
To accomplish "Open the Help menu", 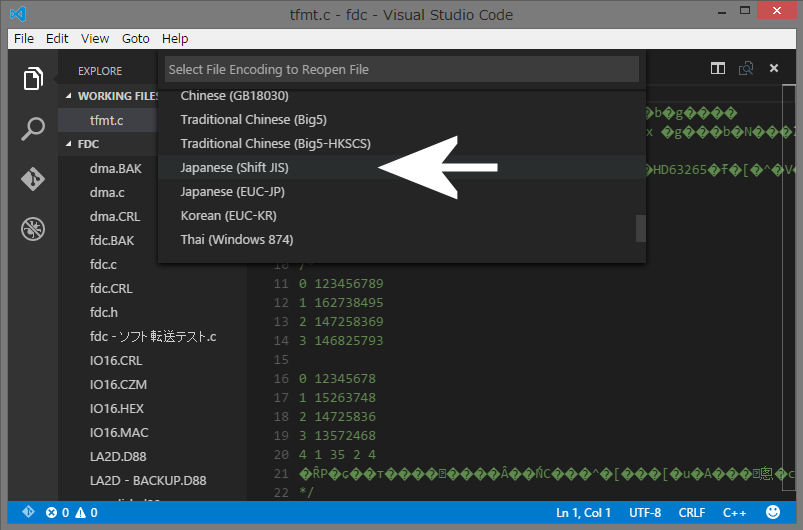I will click(175, 38).
